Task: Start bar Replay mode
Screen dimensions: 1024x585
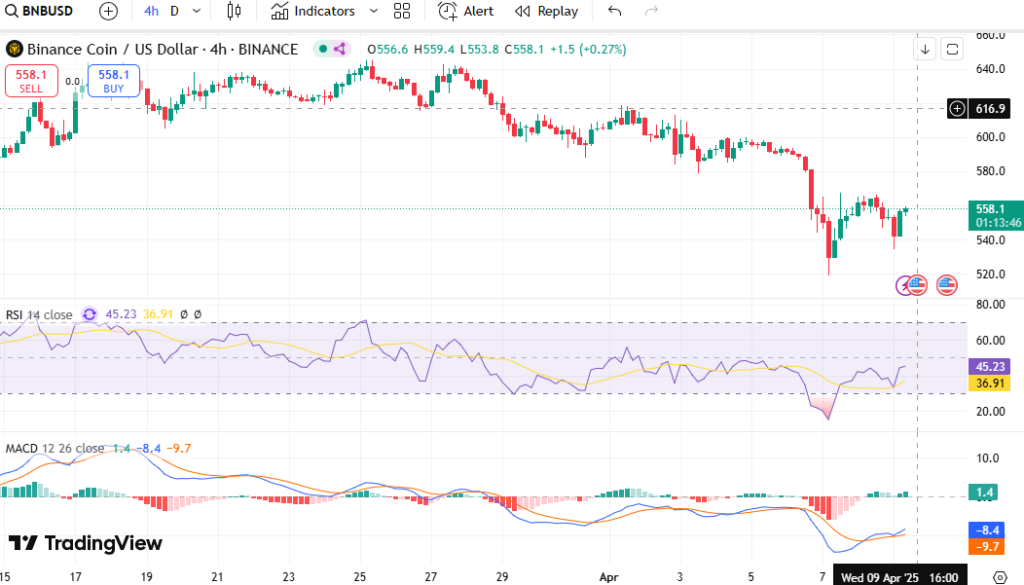Action: click(x=547, y=11)
